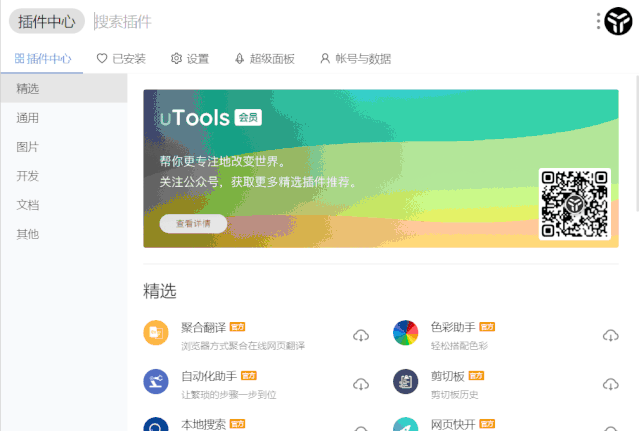The image size is (639, 431).
Task: Download the 色彩助手 plugin
Action: coord(610,336)
